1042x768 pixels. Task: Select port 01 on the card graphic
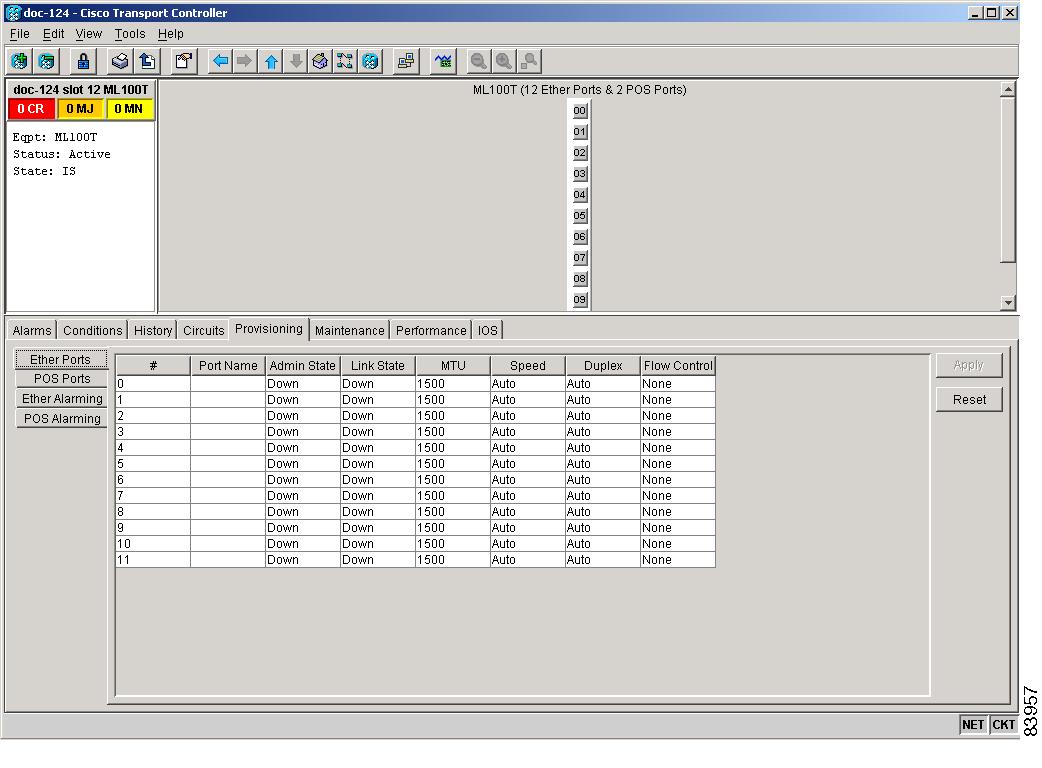pyautogui.click(x=580, y=132)
